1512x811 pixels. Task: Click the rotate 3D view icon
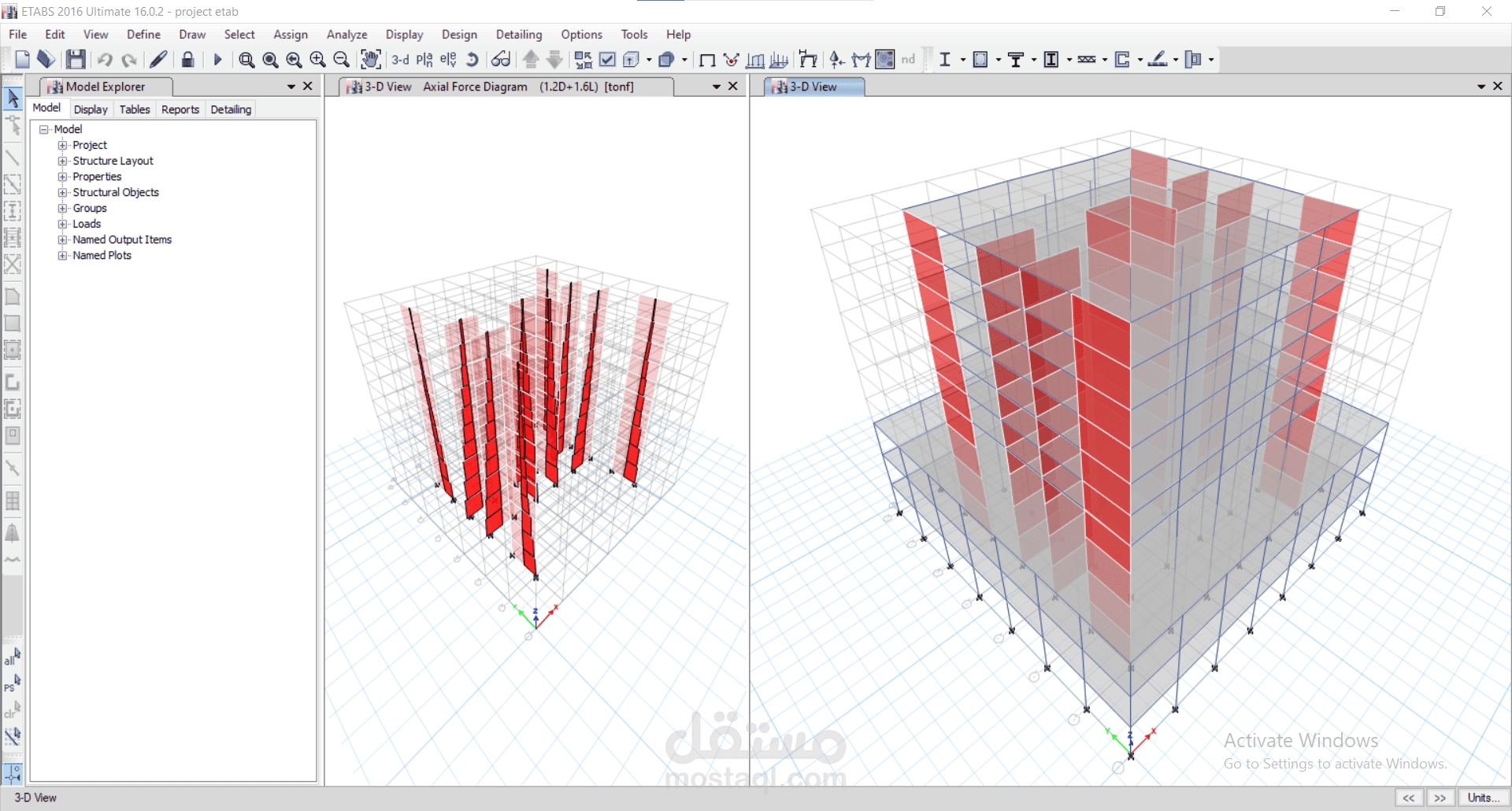472,59
